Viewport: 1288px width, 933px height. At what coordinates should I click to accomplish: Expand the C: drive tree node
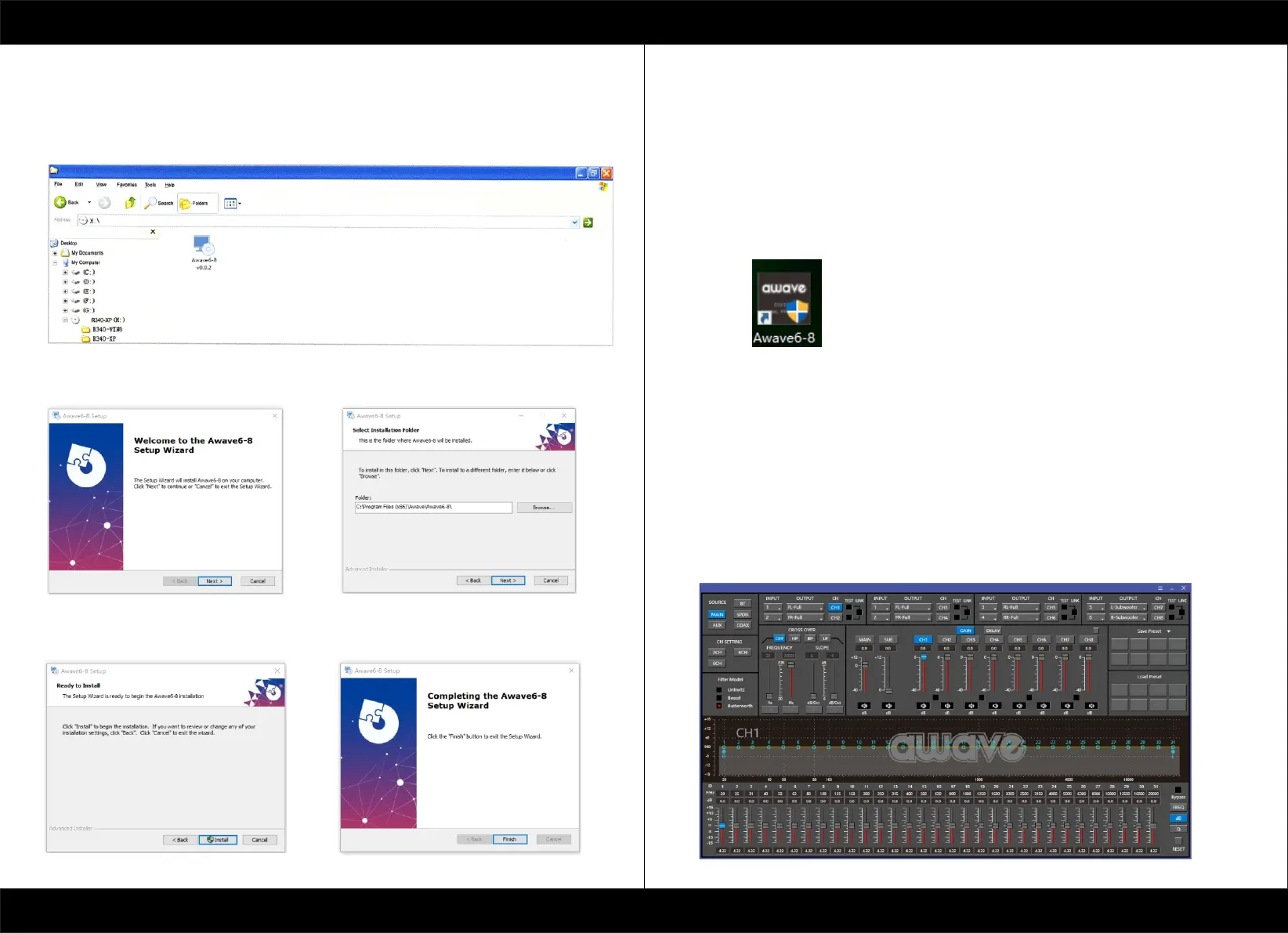point(66,273)
